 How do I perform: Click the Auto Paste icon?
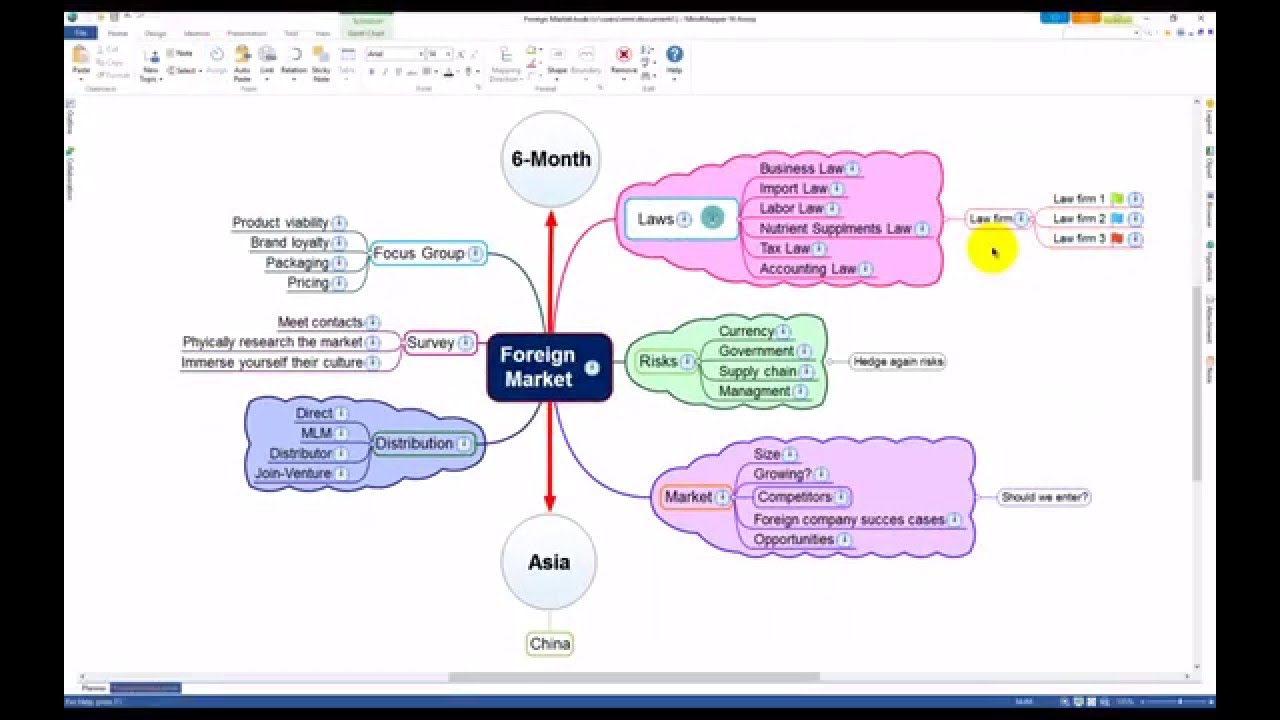tap(242, 63)
